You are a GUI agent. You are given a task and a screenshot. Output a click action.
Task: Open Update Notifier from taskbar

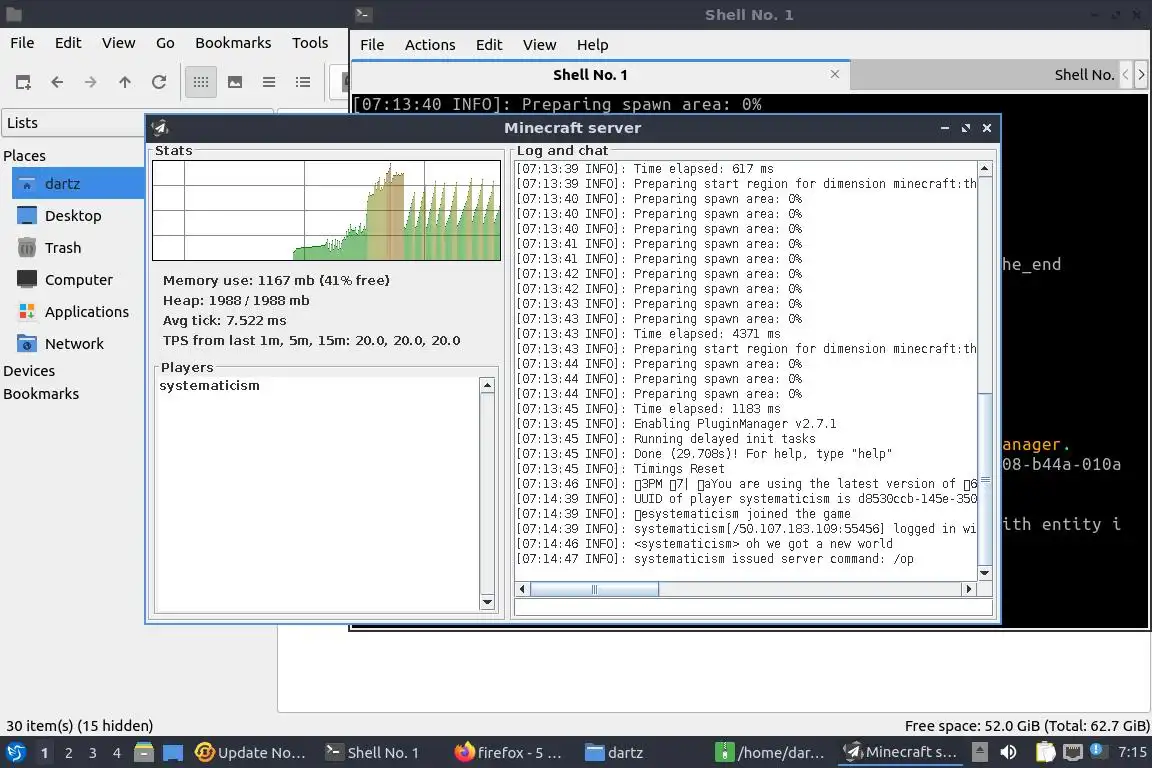(250, 753)
